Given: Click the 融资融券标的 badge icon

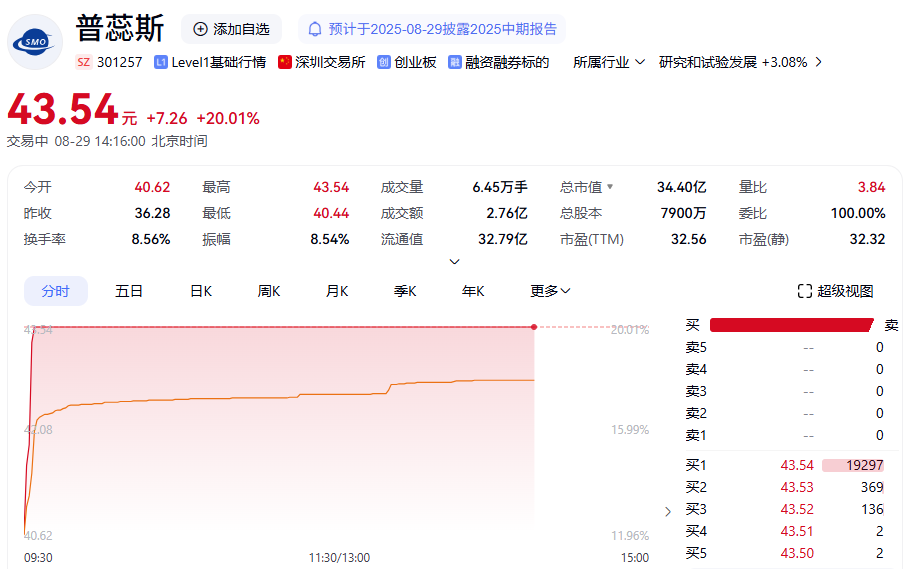Looking at the screenshot, I should (x=455, y=62).
